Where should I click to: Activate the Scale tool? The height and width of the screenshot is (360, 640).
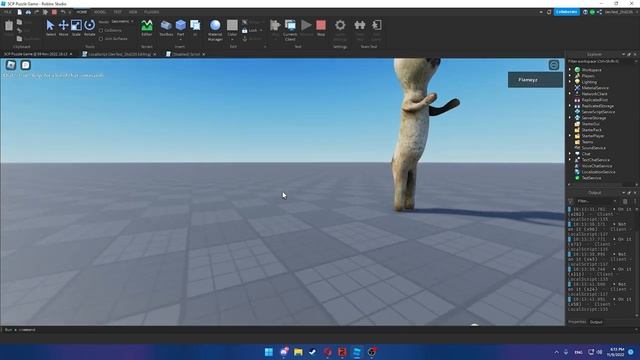coord(76,28)
